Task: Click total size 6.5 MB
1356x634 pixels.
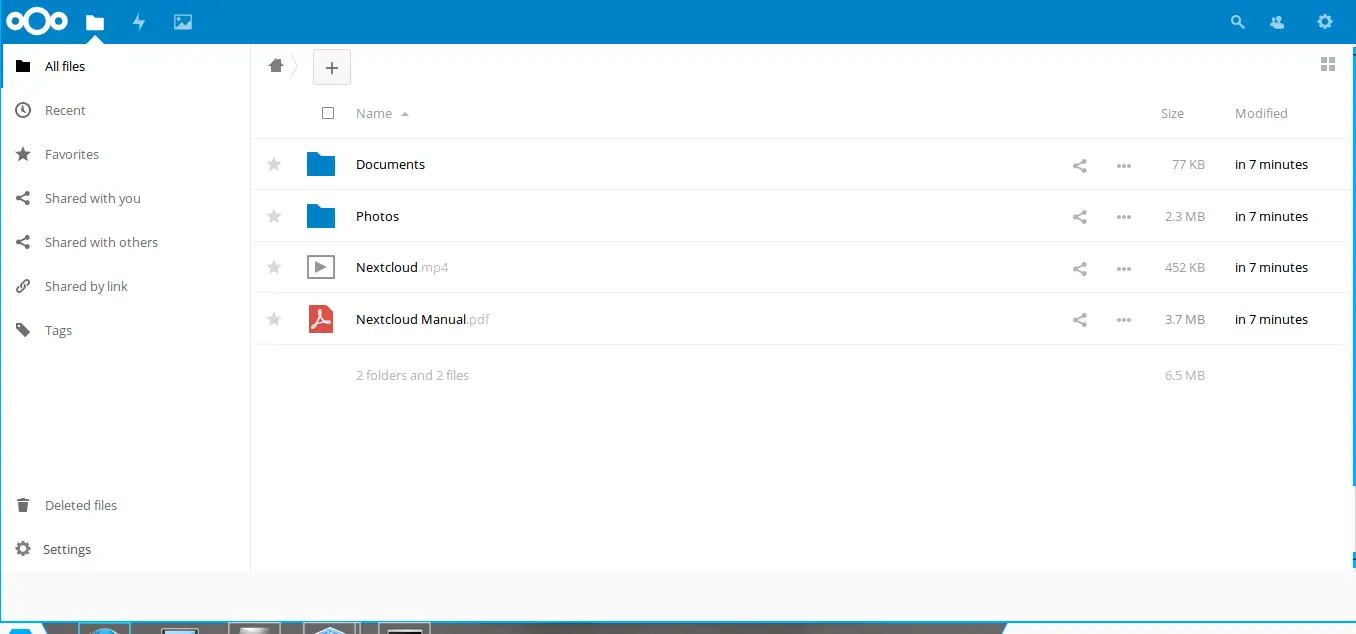Action: (1185, 375)
